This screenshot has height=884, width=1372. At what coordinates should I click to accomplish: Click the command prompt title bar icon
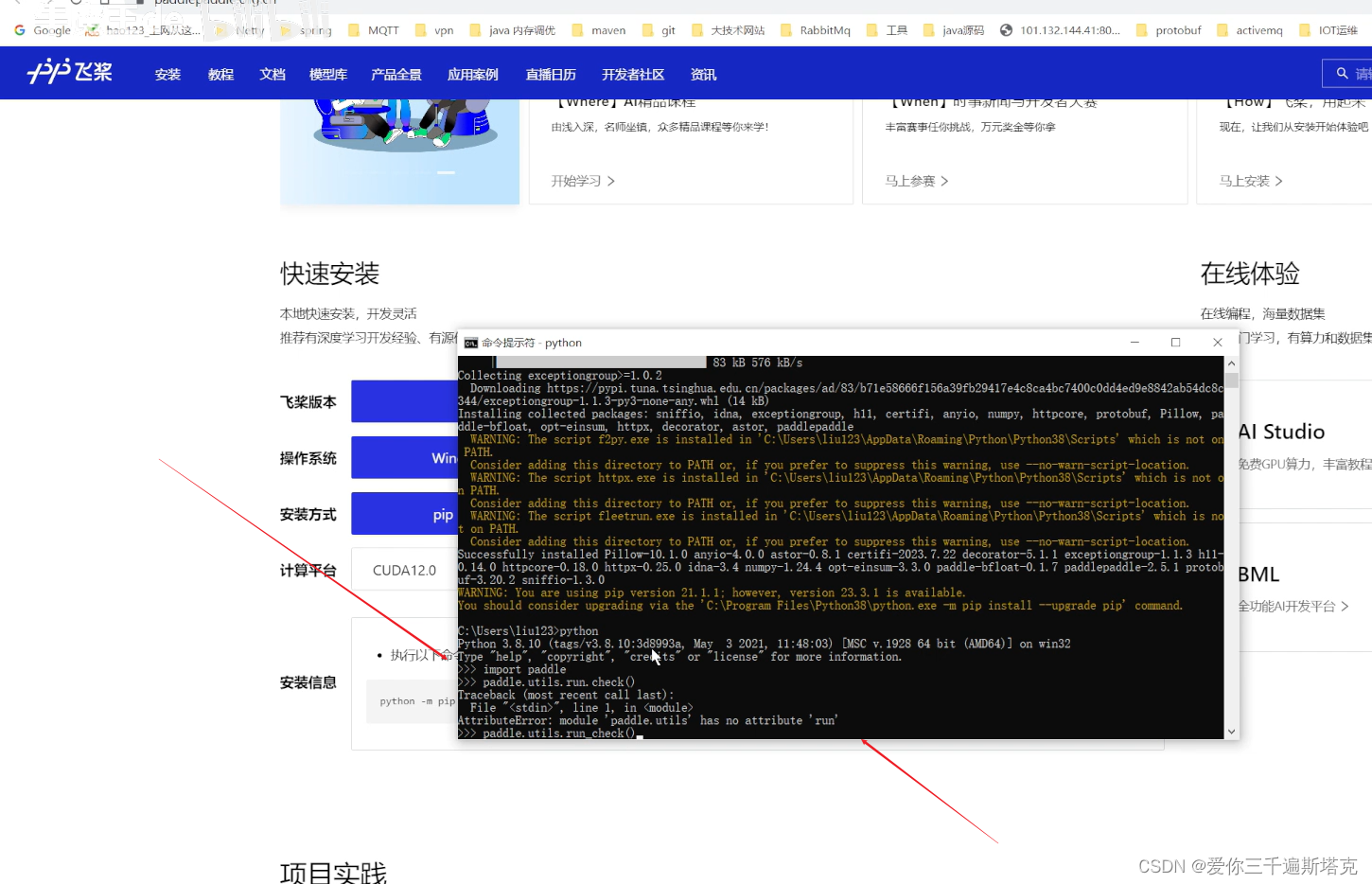point(470,343)
